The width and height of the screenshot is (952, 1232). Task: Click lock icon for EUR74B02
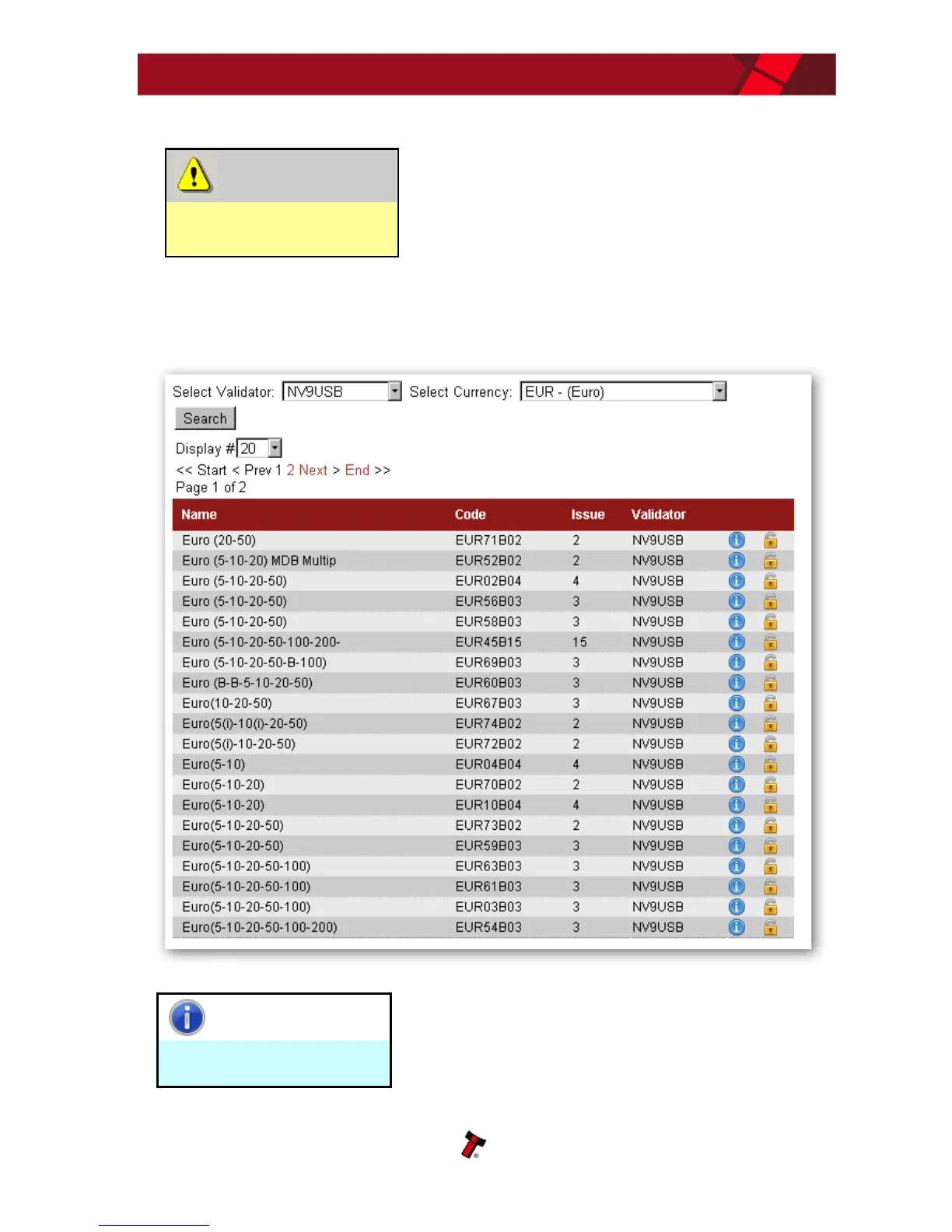click(770, 723)
